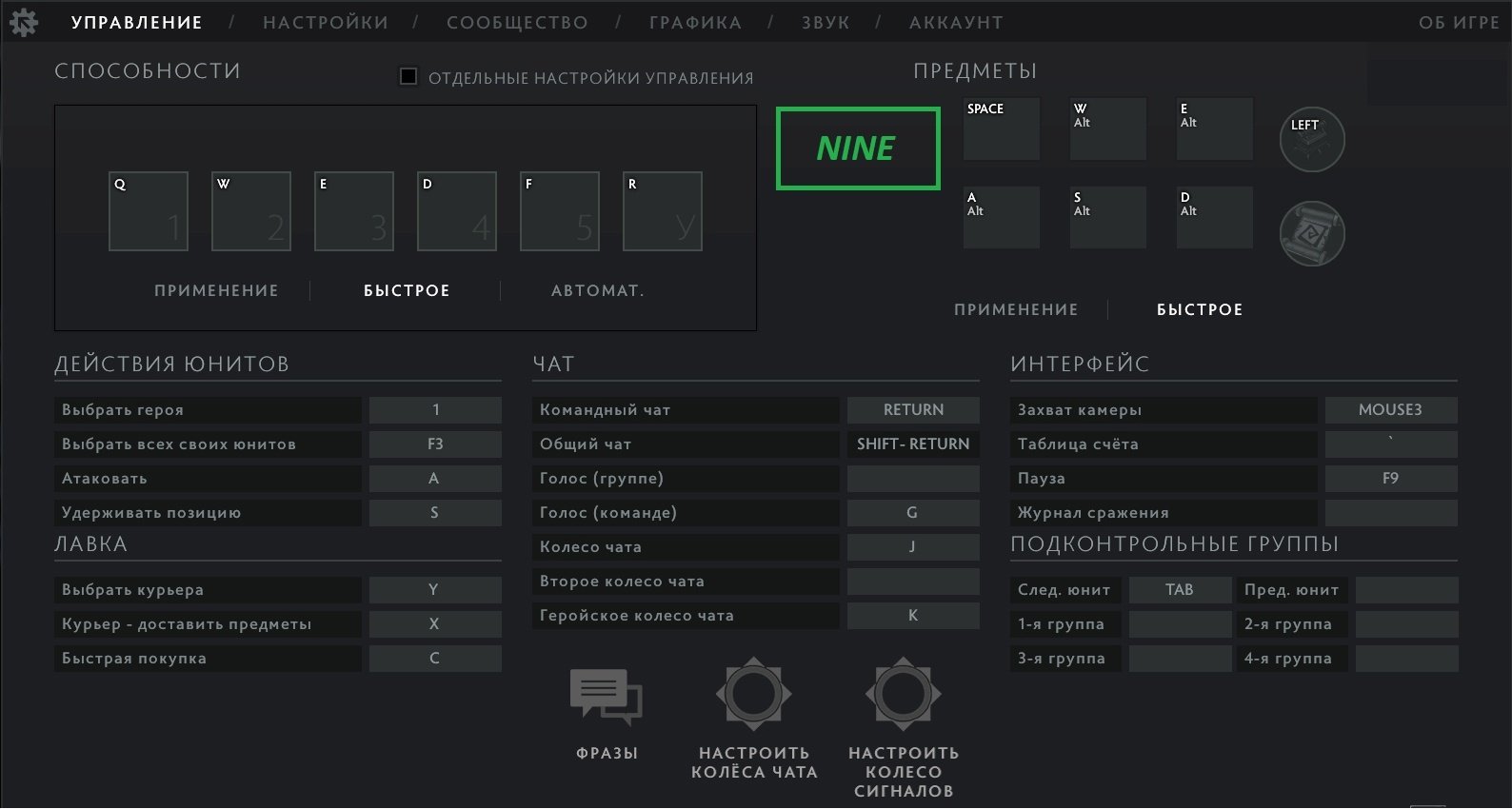Click the LEFT neutral item slot icon

coord(1311,140)
